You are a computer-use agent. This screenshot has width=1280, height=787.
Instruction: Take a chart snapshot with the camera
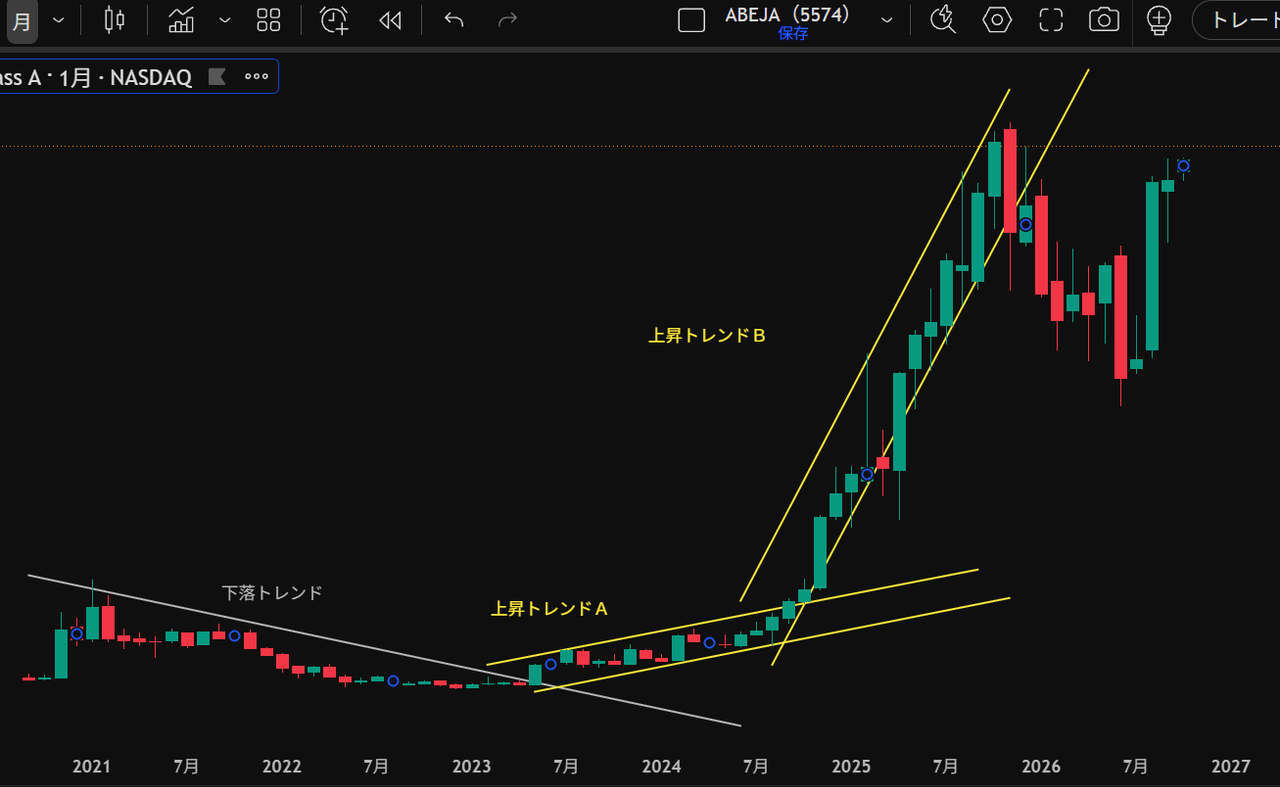click(x=1104, y=20)
